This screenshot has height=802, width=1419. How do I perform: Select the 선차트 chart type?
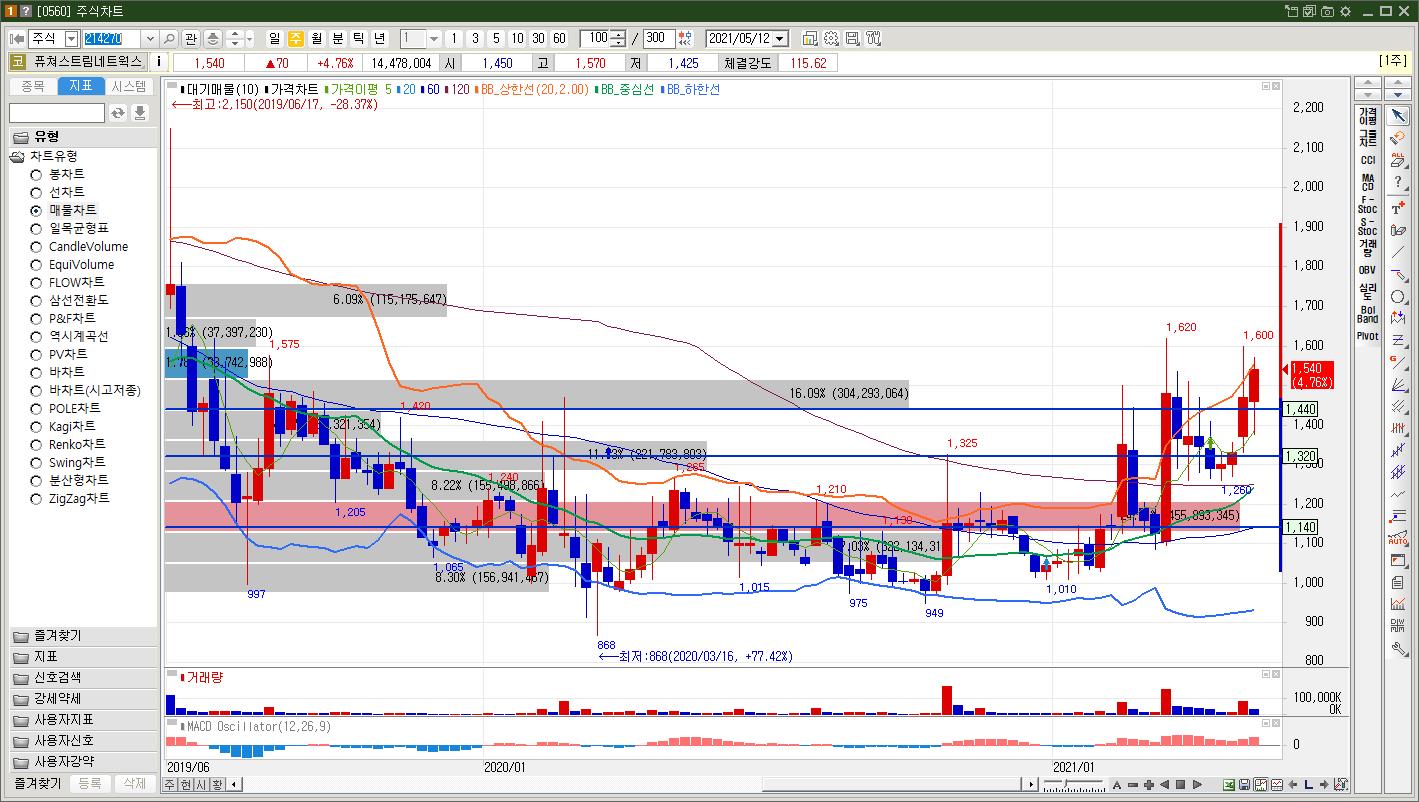coord(58,192)
